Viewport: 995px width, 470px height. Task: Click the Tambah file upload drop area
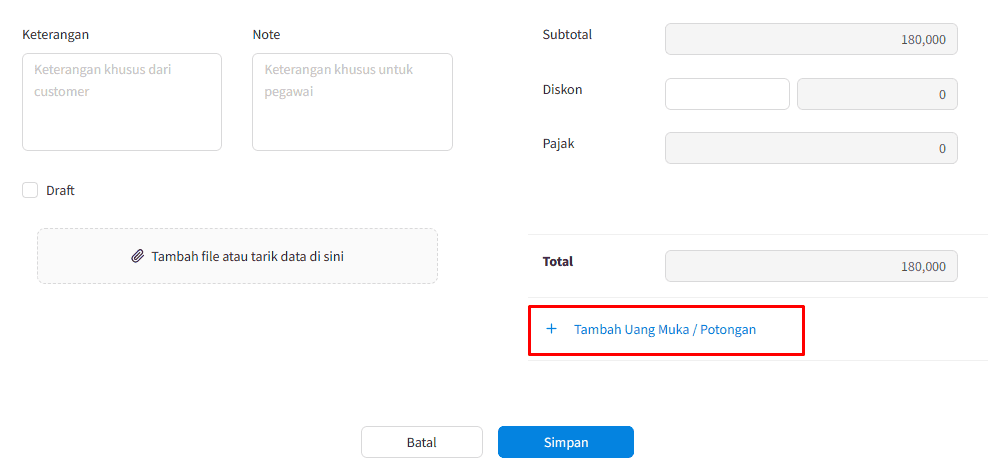pos(237,256)
